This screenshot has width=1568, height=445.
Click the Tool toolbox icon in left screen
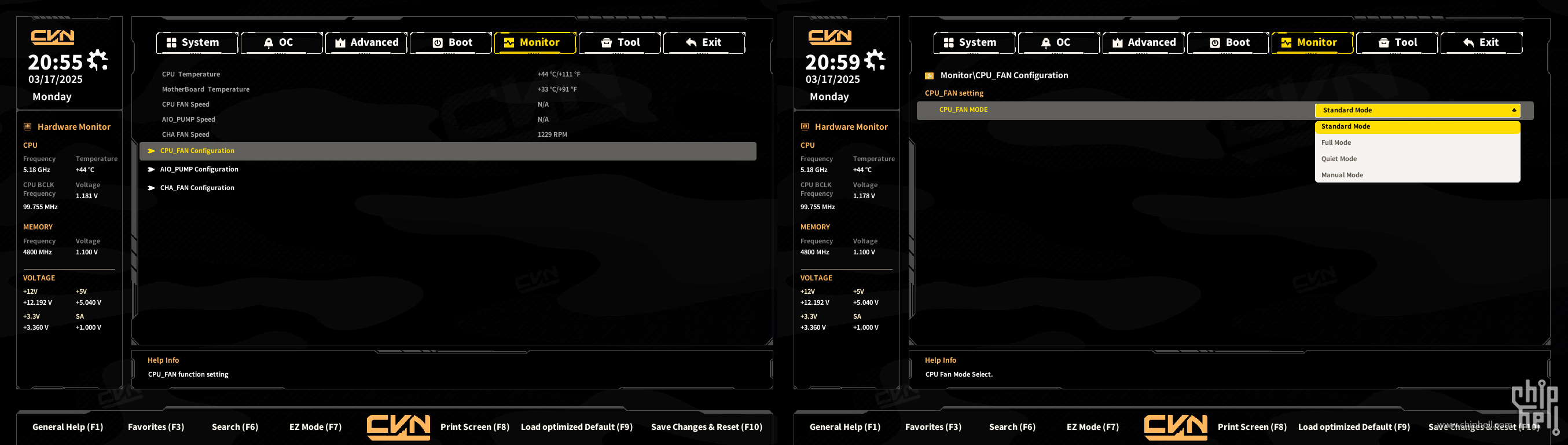tap(606, 43)
